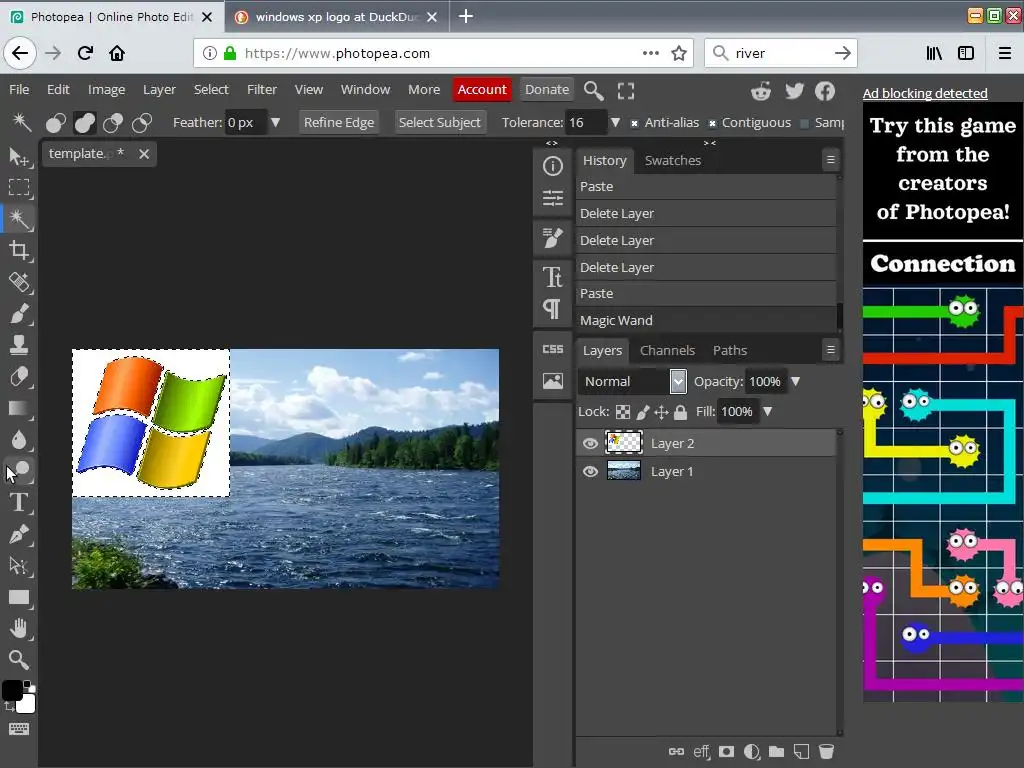The image size is (1024, 768).
Task: Open the Paragraph panel icon
Action: point(552,308)
